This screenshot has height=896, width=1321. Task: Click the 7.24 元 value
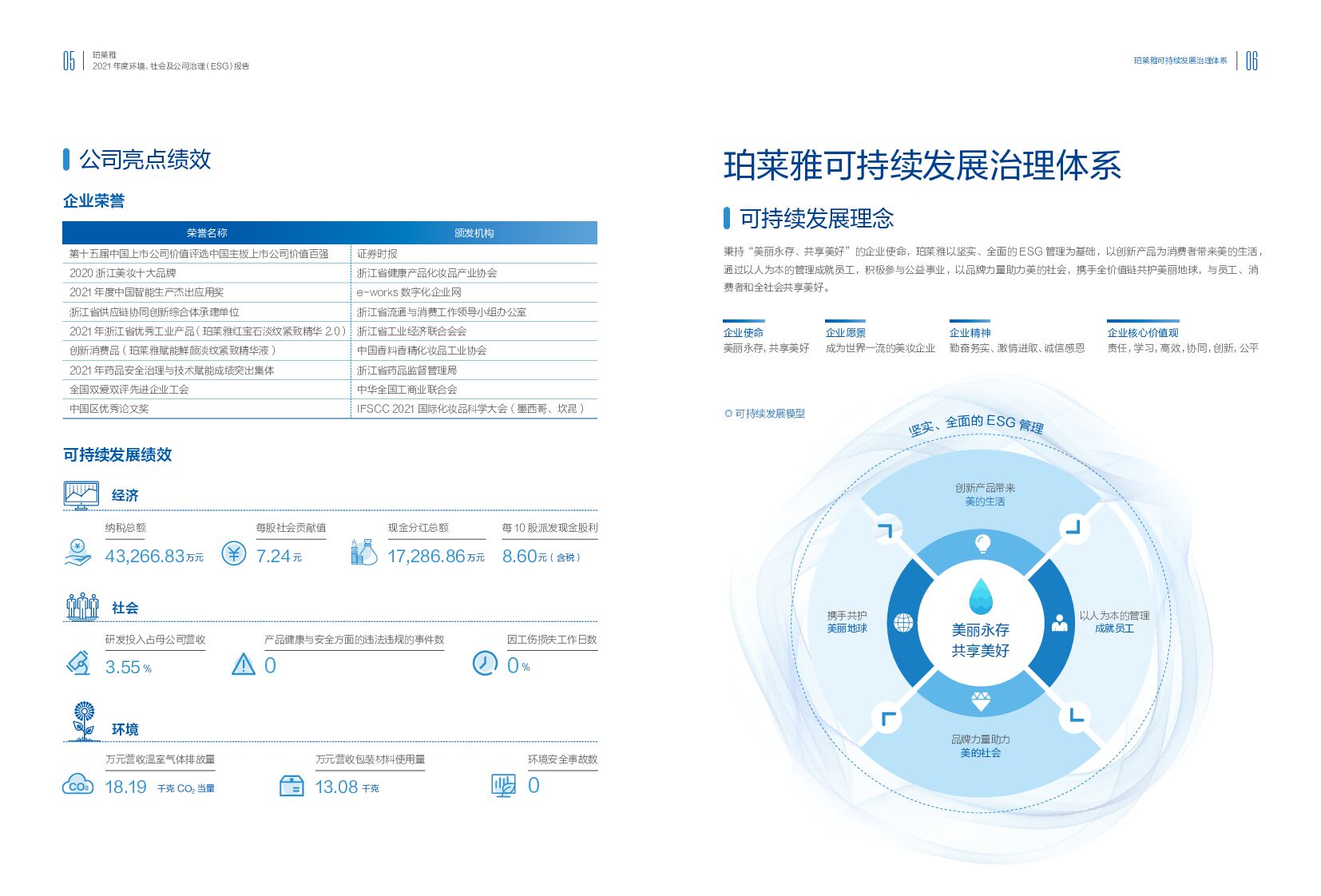[x=279, y=557]
